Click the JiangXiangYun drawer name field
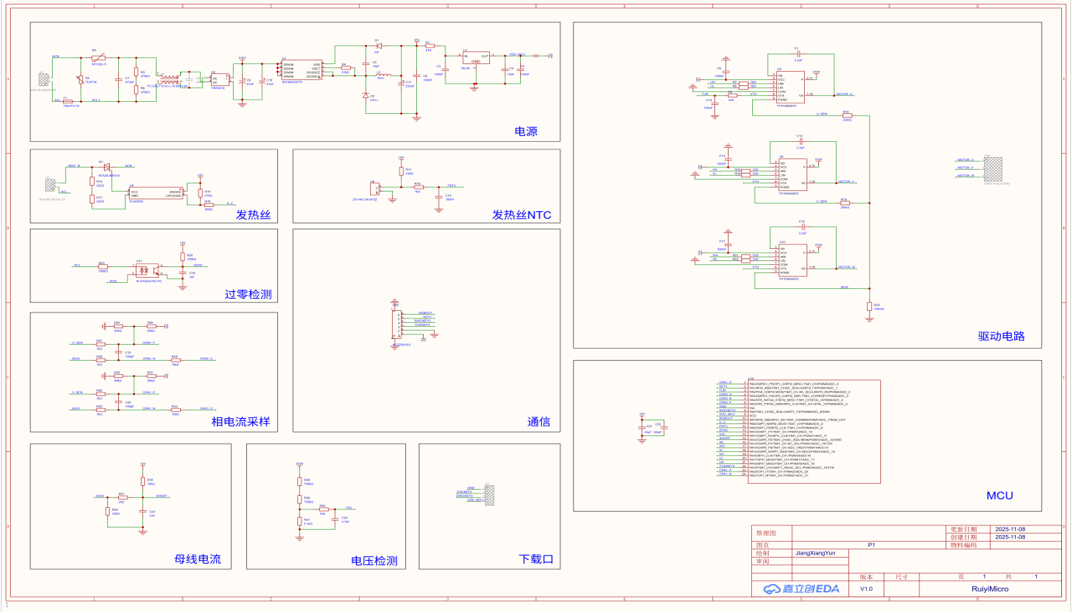 (x=815, y=553)
